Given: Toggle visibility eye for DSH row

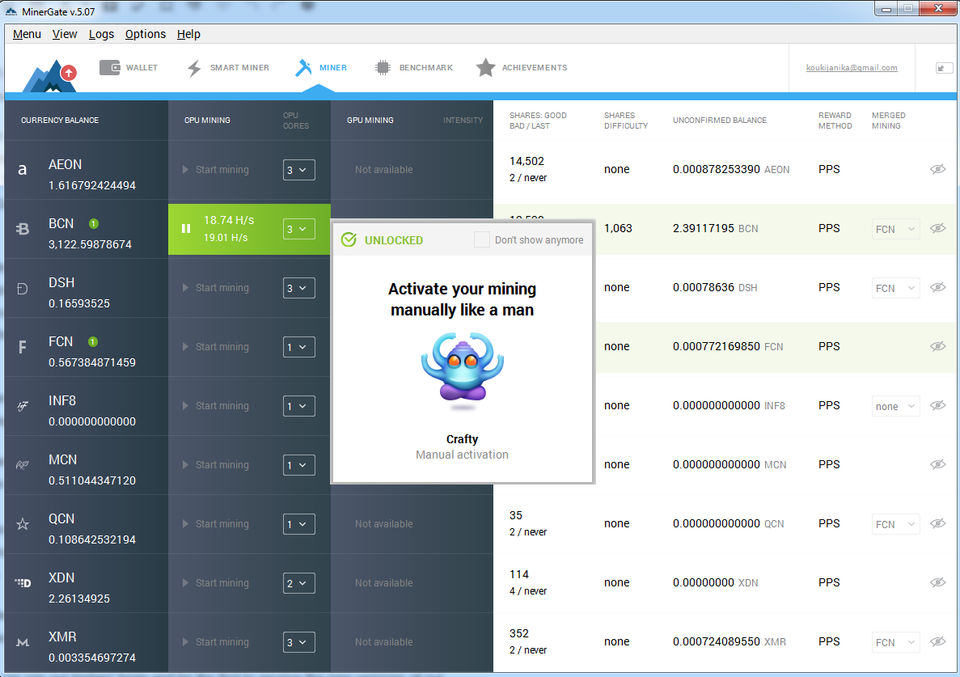Looking at the screenshot, I should [x=937, y=287].
